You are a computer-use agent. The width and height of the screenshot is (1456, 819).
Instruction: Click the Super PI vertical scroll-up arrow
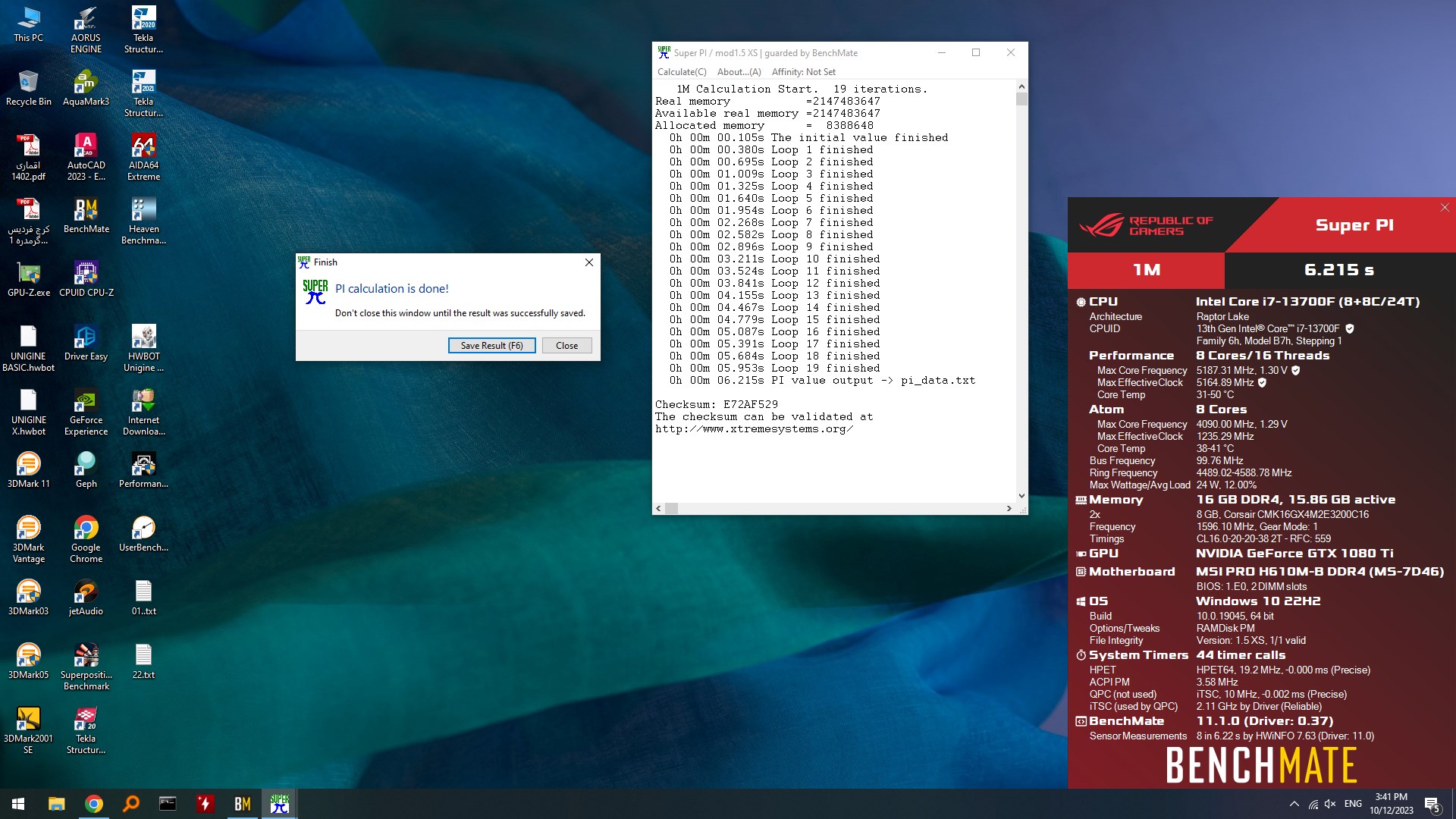tap(1021, 86)
